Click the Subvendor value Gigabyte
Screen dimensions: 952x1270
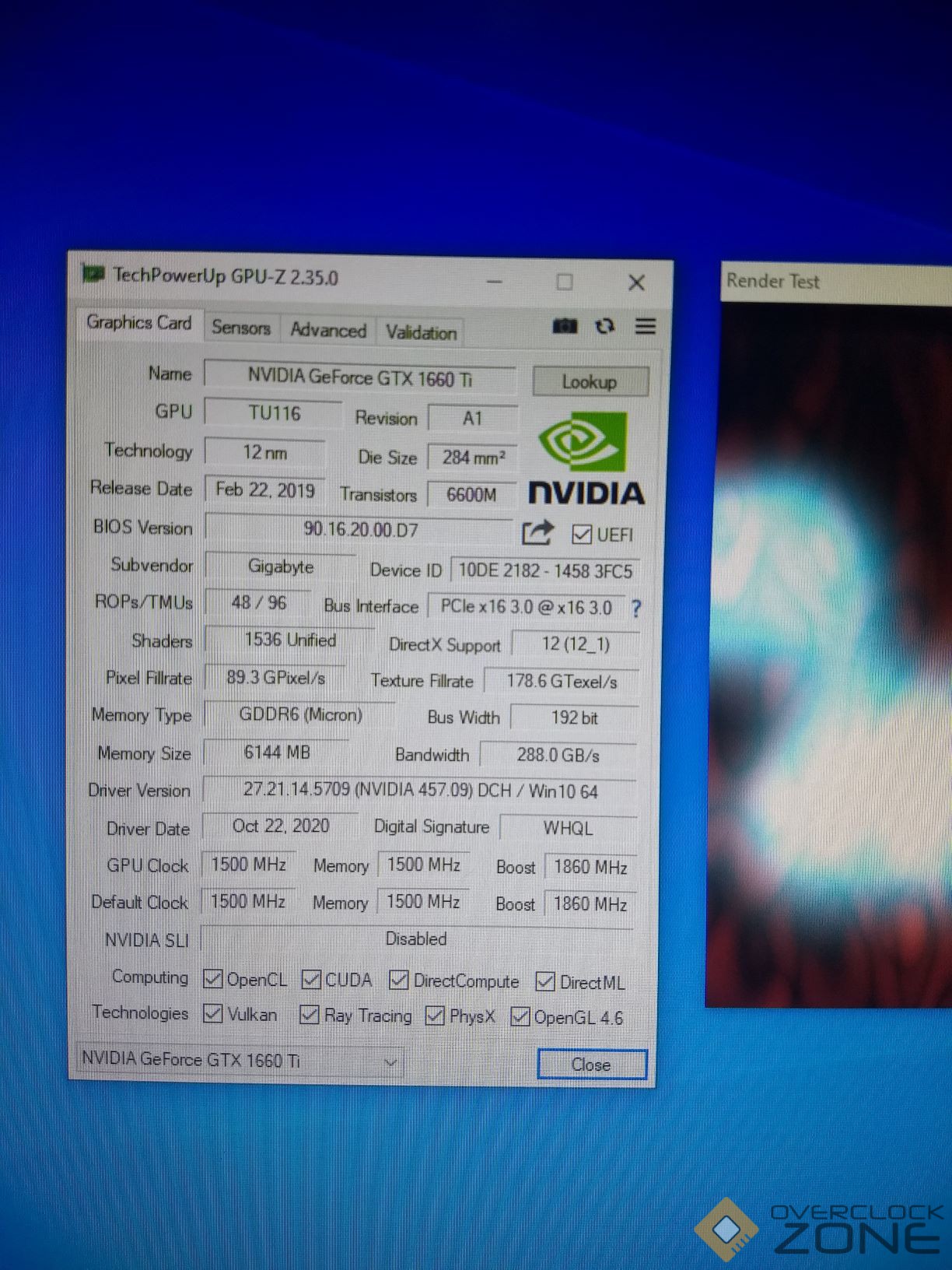[280, 566]
